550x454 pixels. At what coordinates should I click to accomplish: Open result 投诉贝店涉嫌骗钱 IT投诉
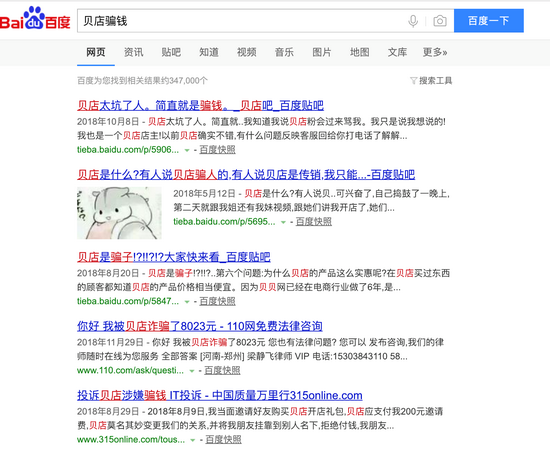(x=220, y=395)
